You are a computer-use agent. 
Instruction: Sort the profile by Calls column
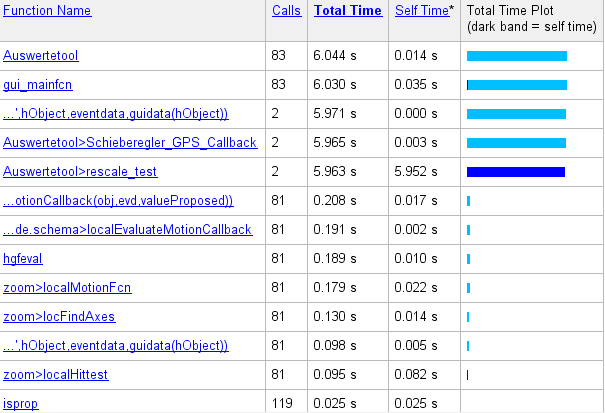[286, 11]
